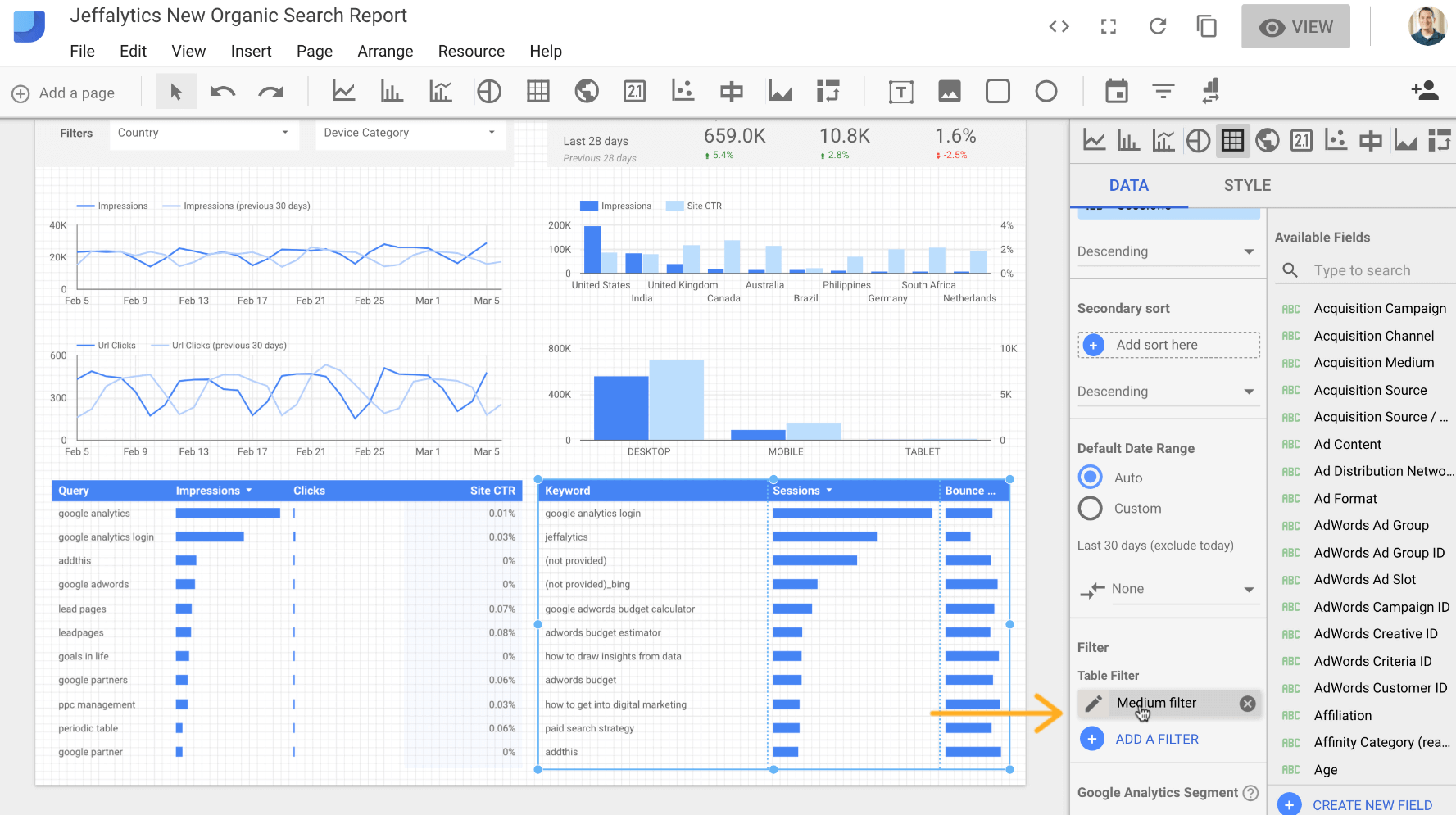Switch to the STYLE tab
This screenshot has height=815, width=1456.
[1247, 186]
